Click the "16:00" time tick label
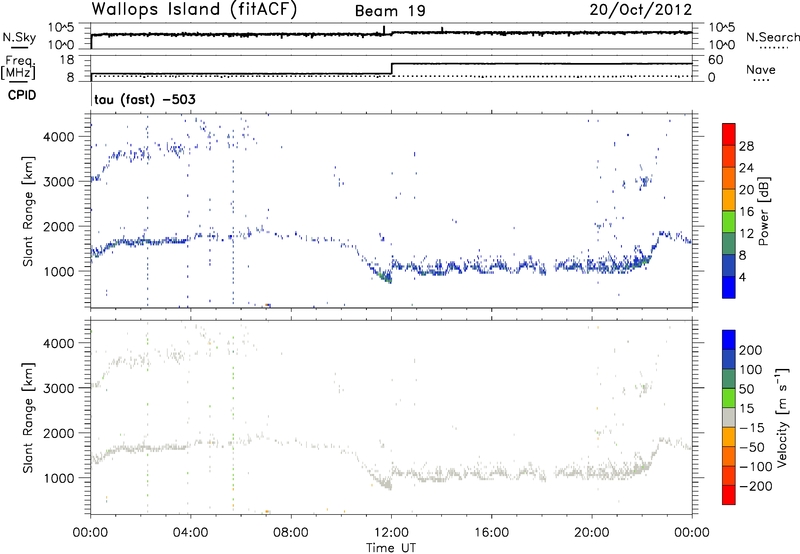 pyautogui.click(x=491, y=533)
